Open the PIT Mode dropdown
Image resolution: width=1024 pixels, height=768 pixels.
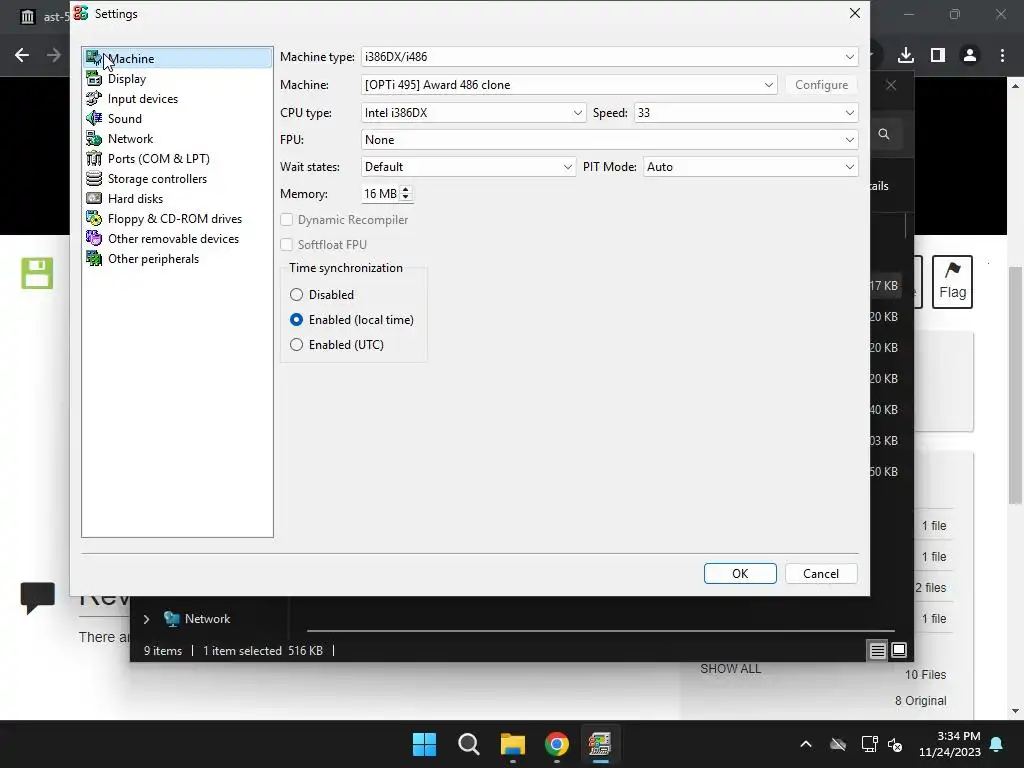click(750, 167)
